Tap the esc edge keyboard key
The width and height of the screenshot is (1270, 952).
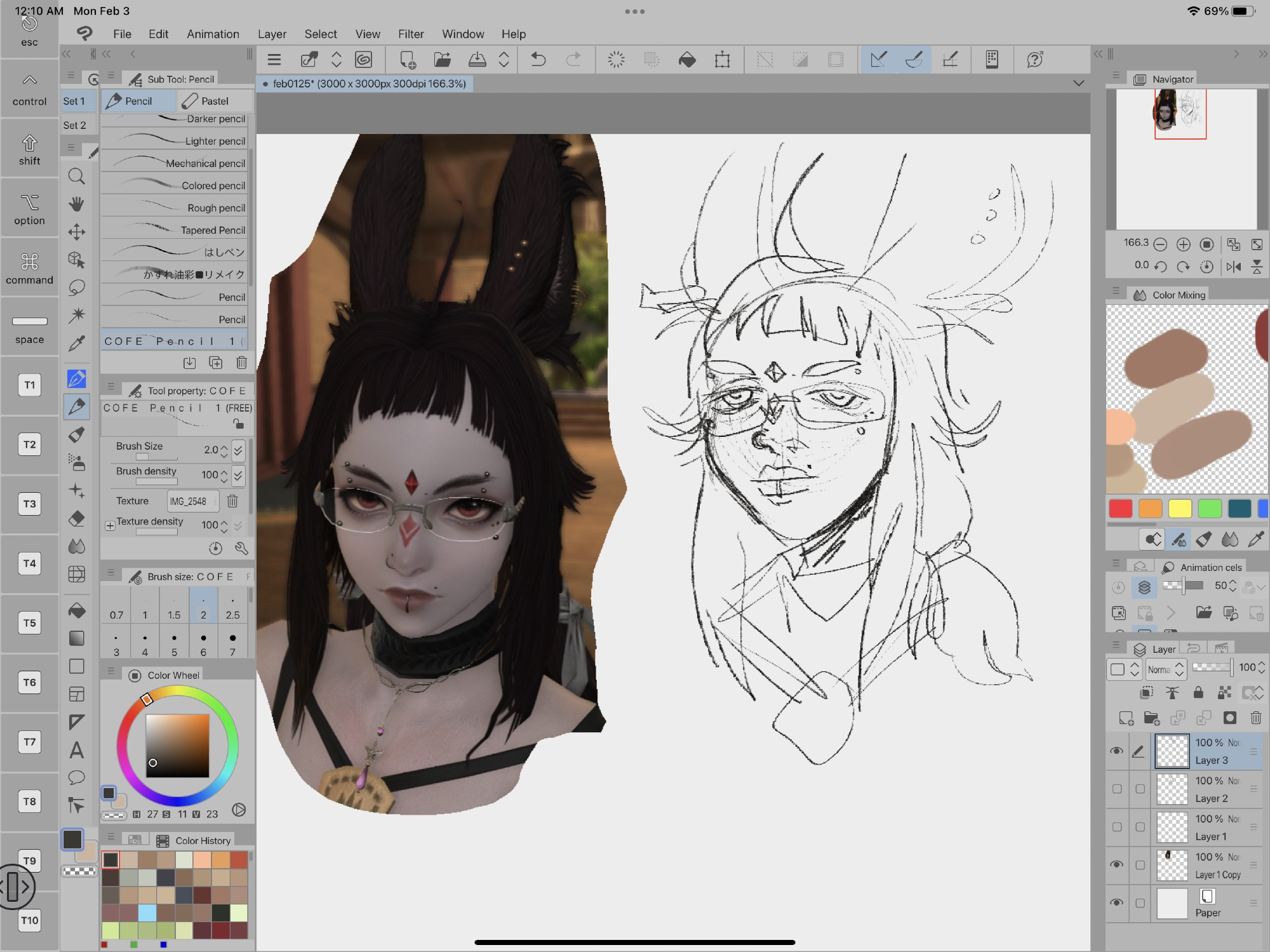click(x=29, y=32)
